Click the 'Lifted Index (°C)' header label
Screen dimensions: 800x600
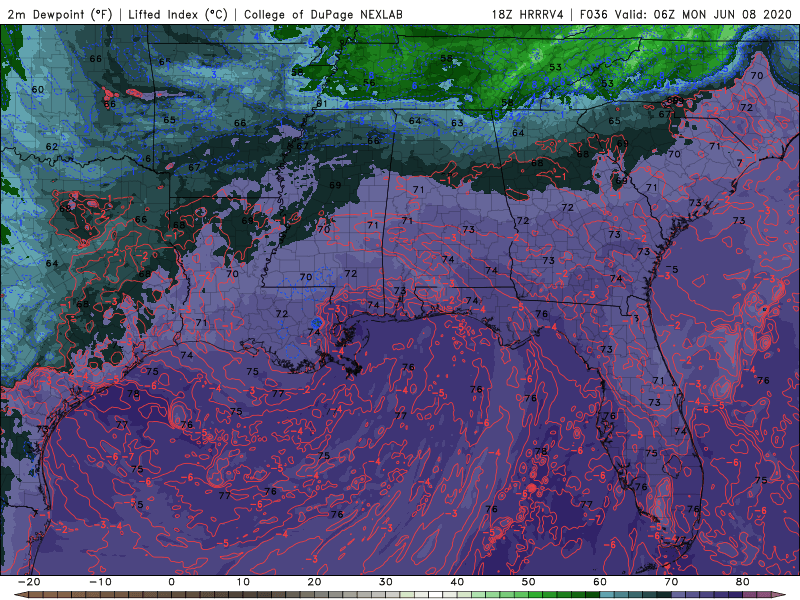coord(178,14)
